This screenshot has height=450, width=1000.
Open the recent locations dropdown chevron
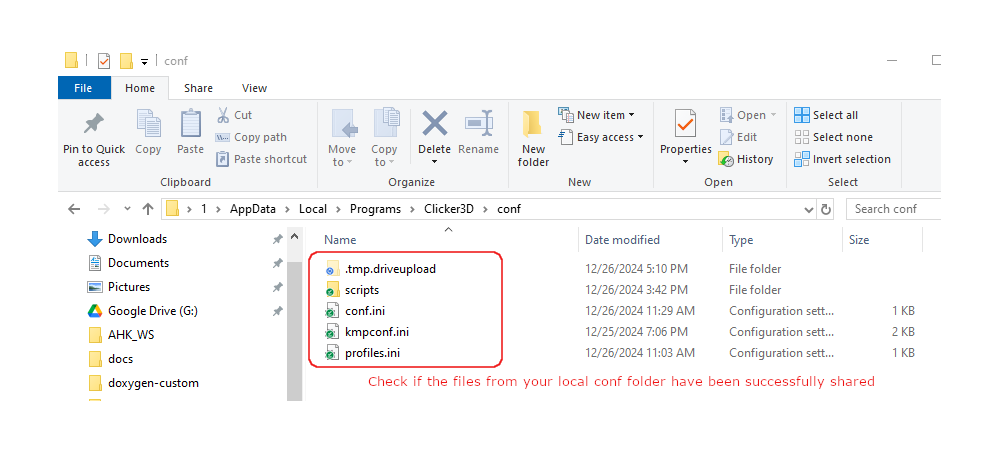pyautogui.click(x=127, y=209)
